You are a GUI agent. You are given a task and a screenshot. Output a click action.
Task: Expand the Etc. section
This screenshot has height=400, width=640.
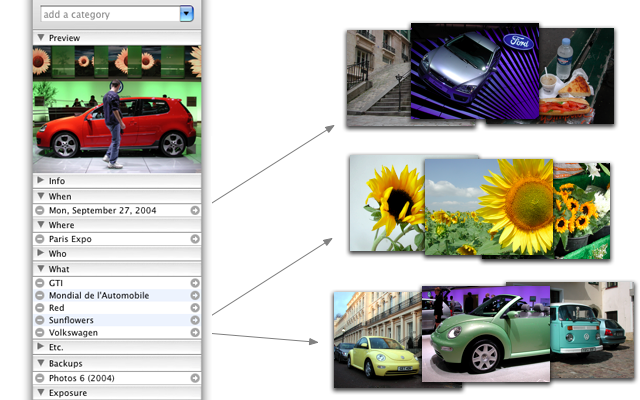click(x=41, y=347)
